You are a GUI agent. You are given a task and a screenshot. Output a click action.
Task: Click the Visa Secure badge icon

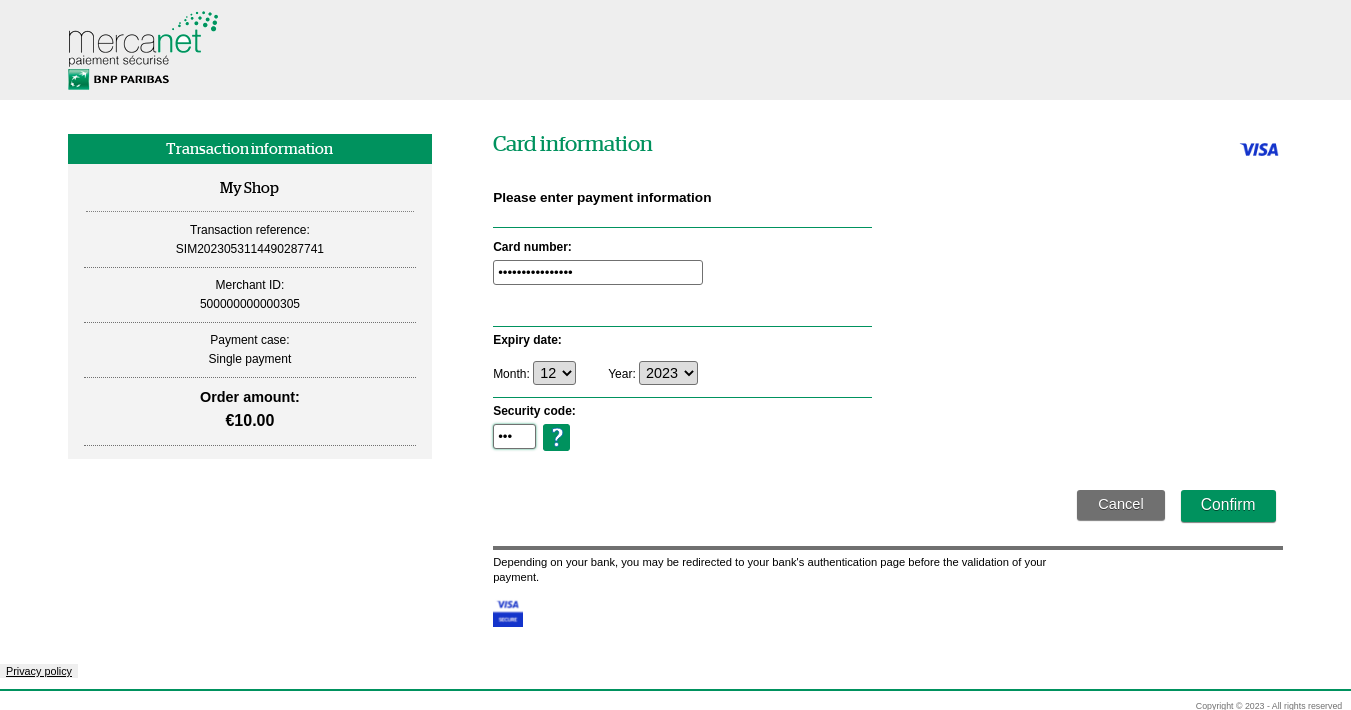(x=508, y=612)
